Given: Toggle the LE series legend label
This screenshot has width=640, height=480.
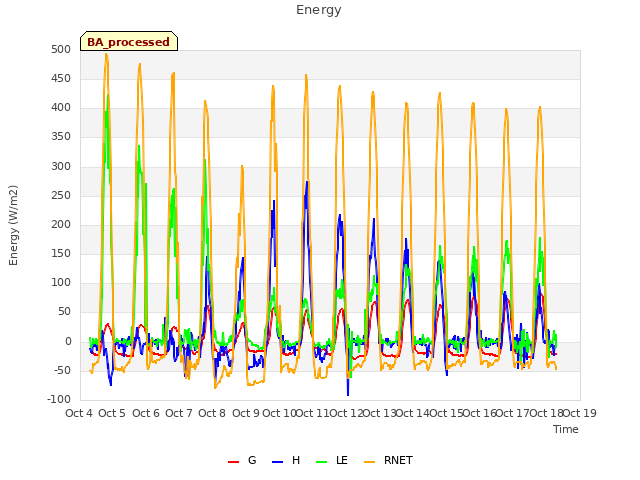Looking at the screenshot, I should [342, 460].
